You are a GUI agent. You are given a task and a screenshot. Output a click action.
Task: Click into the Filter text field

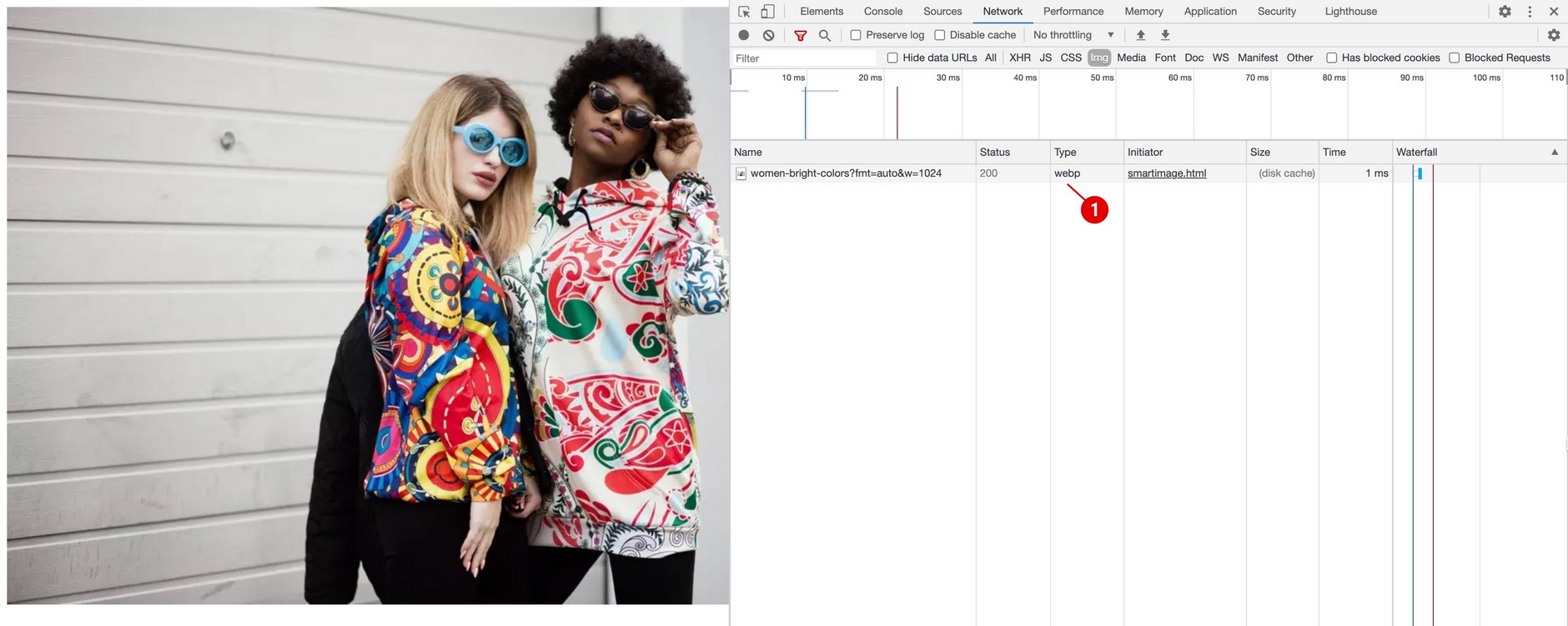801,58
